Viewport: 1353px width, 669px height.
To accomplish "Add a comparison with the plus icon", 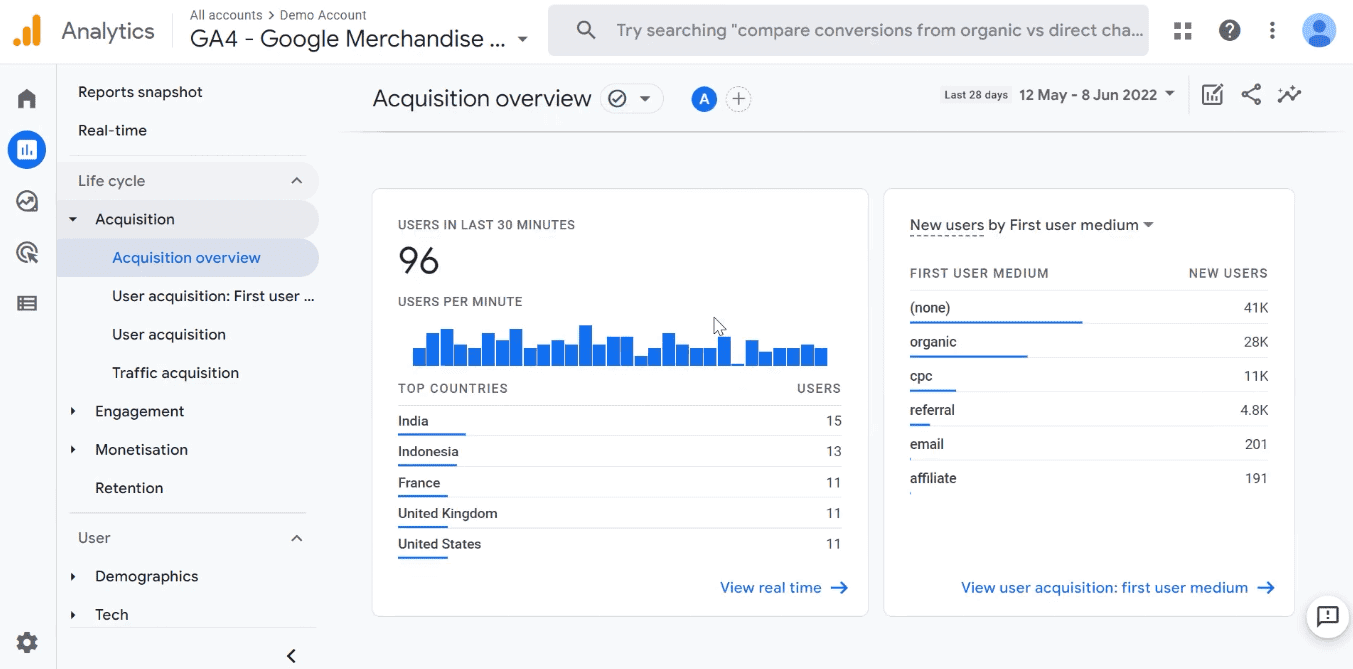I will (738, 99).
